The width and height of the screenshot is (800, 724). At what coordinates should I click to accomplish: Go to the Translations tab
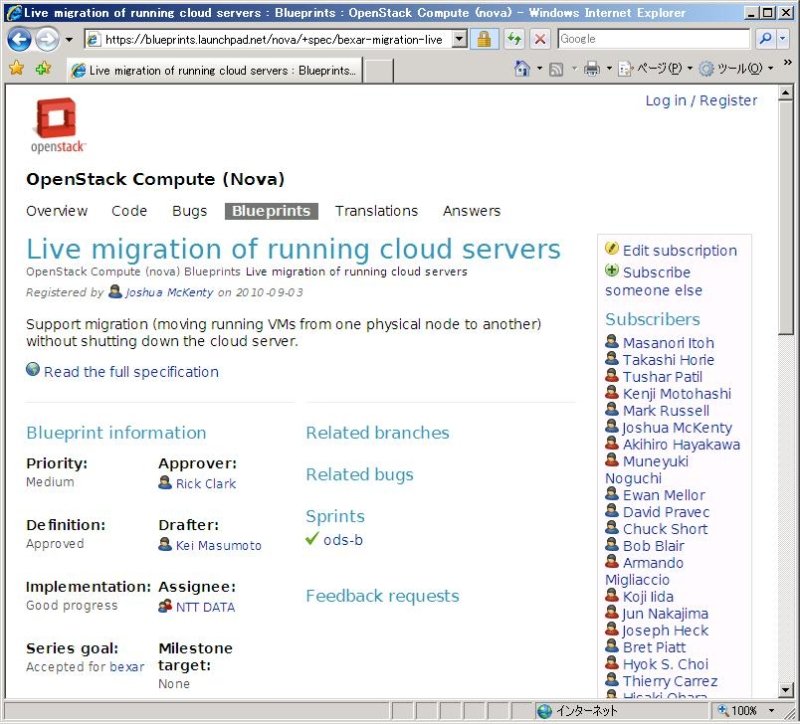point(377,211)
